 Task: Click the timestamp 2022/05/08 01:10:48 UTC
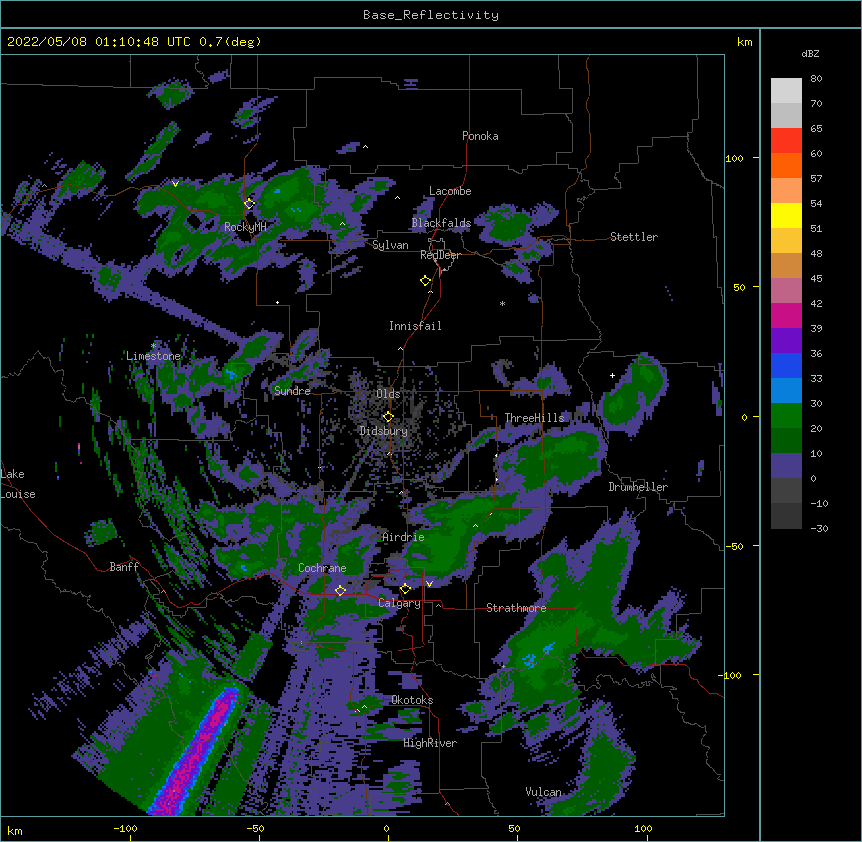(99, 42)
